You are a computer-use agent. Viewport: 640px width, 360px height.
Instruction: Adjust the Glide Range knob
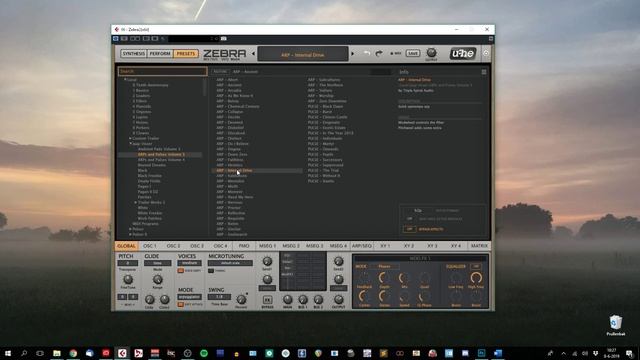point(157,279)
